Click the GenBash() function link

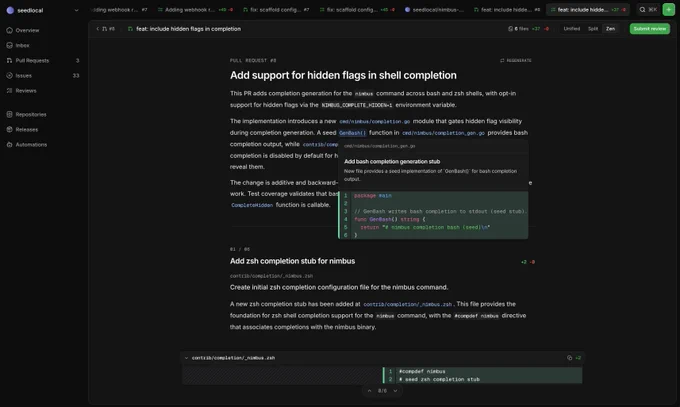point(352,133)
